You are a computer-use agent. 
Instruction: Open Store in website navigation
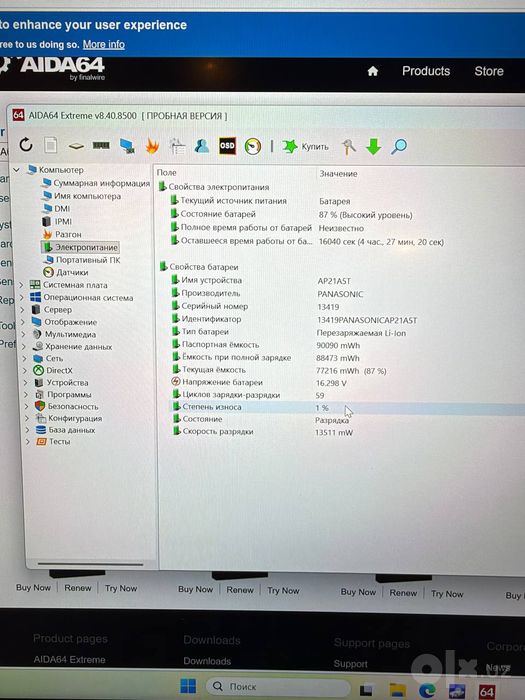pyautogui.click(x=489, y=71)
